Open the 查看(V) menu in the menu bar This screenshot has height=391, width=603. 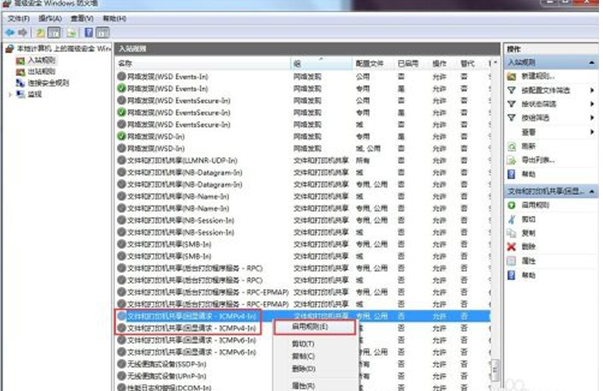[x=82, y=18]
